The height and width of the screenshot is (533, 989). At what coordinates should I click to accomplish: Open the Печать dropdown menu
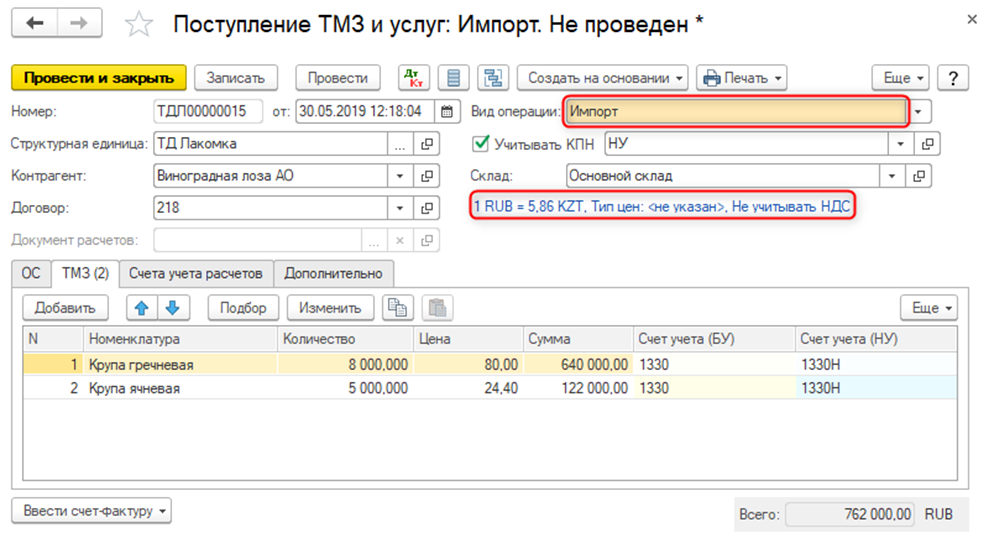tap(741, 78)
